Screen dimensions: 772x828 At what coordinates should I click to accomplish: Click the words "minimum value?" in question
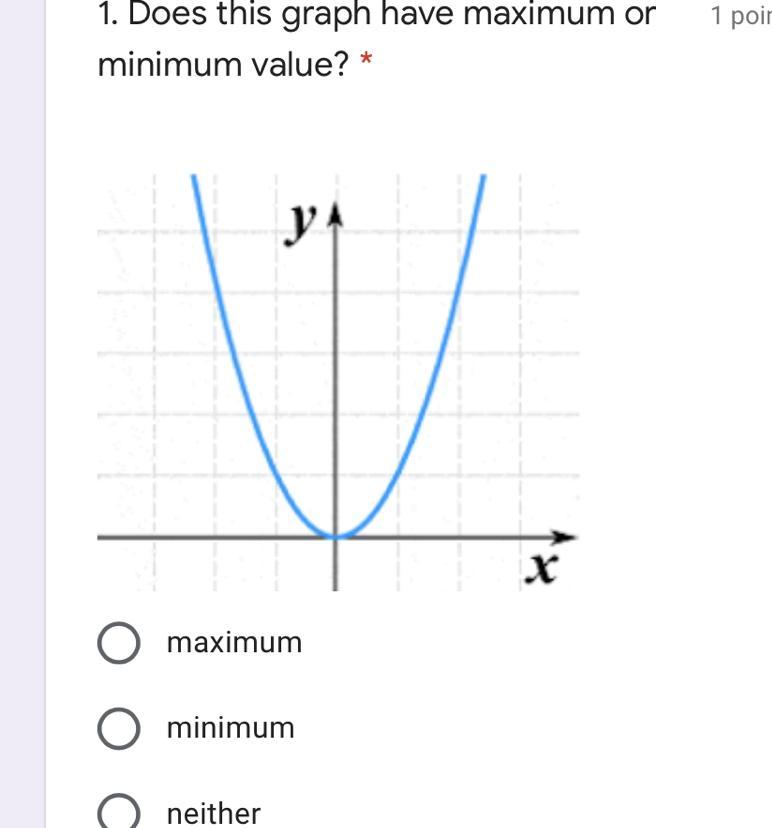click(223, 64)
